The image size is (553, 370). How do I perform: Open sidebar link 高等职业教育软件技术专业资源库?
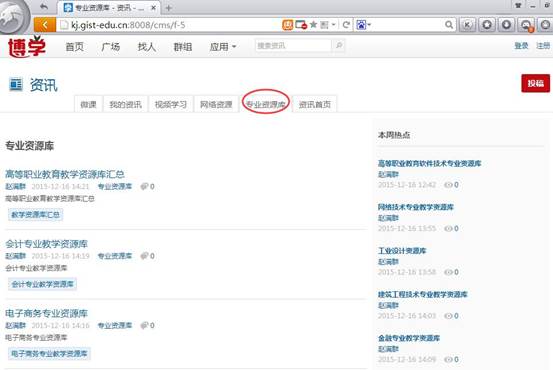tap(430, 163)
